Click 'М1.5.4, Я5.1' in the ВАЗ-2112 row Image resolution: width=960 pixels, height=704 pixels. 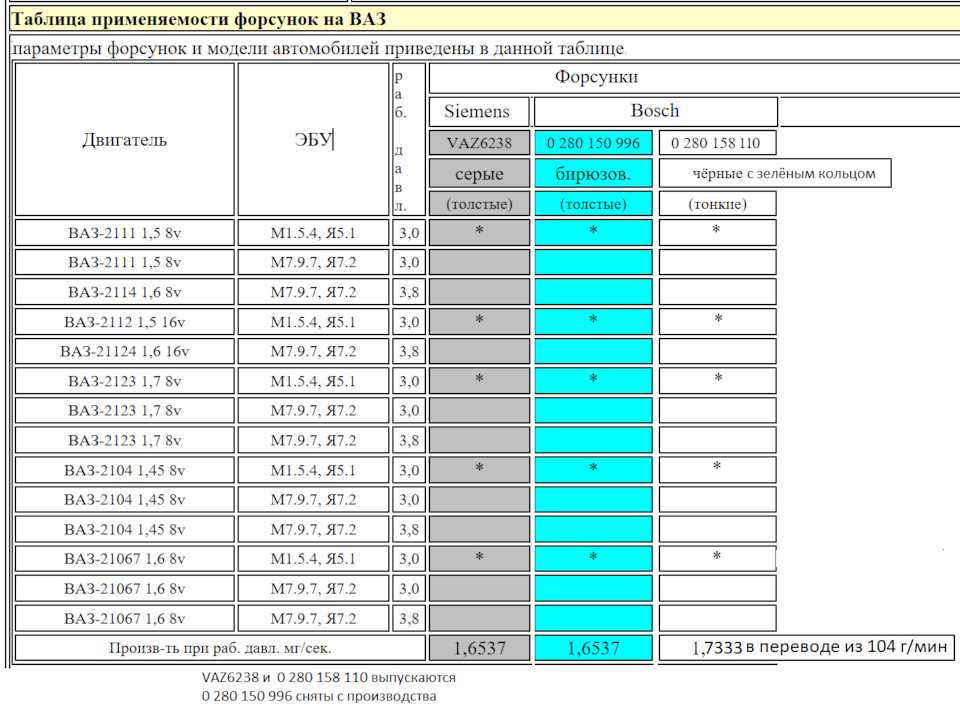click(x=313, y=321)
